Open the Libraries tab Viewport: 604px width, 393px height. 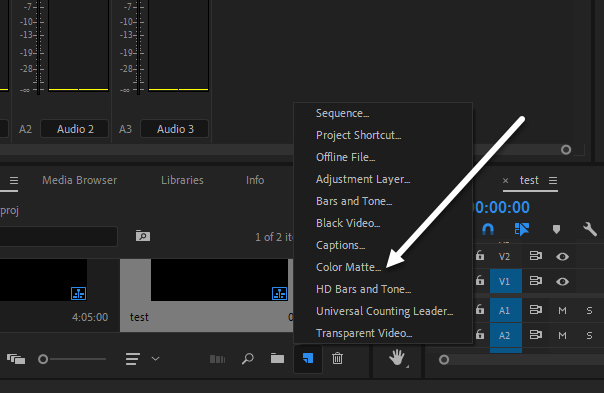point(182,180)
